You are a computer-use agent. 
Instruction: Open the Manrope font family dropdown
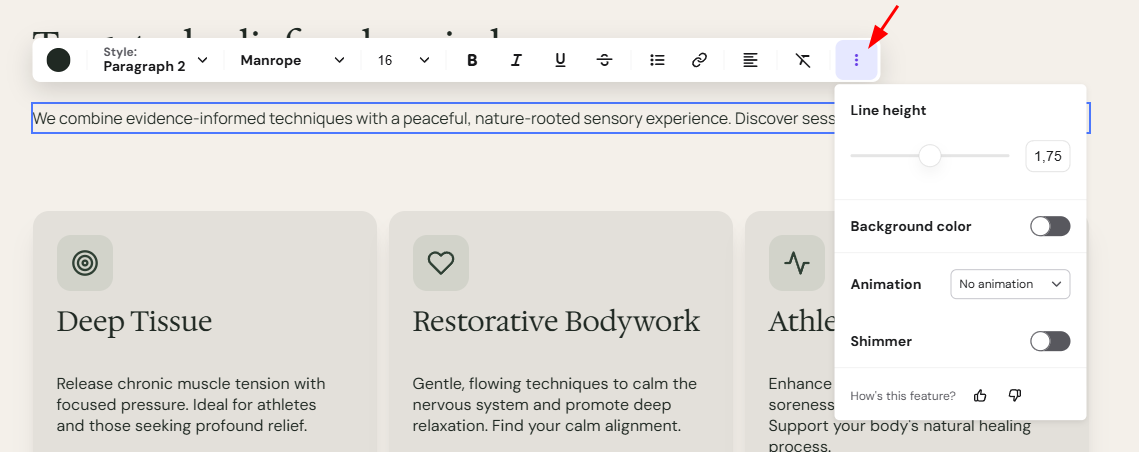[x=292, y=60]
